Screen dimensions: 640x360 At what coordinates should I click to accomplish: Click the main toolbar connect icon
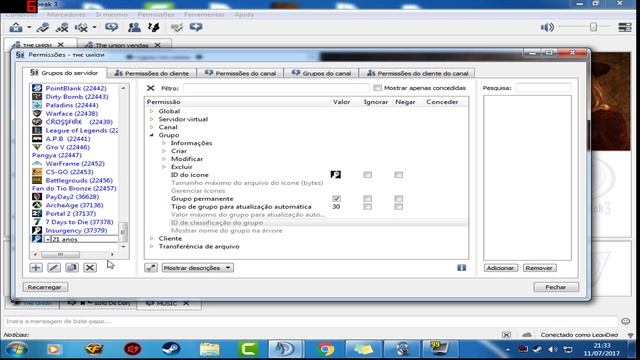pyautogui.click(x=42, y=28)
